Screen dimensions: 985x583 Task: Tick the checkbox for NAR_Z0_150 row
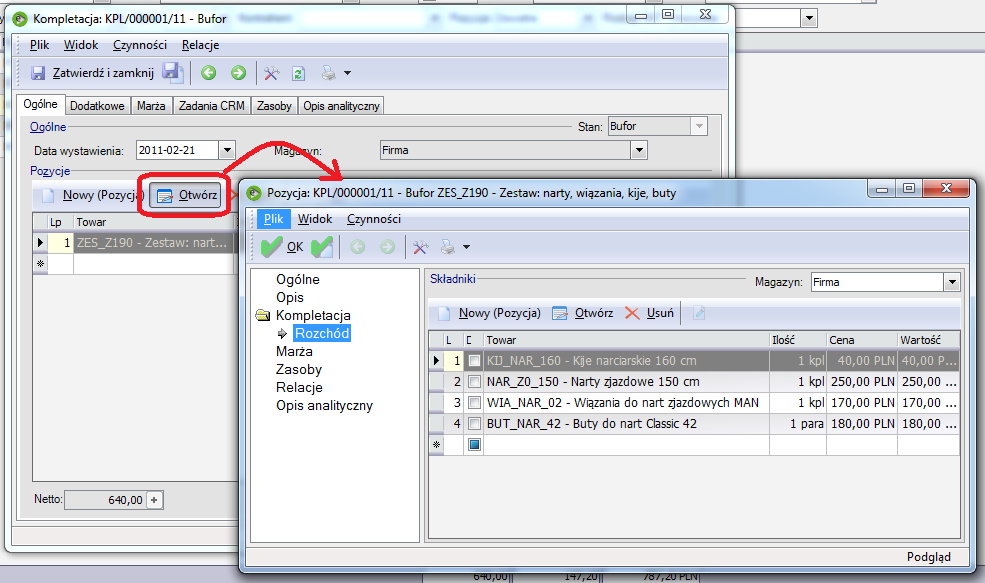(474, 382)
